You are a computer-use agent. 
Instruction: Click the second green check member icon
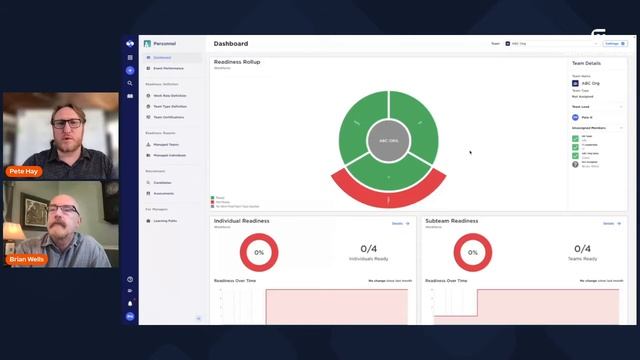click(575, 147)
